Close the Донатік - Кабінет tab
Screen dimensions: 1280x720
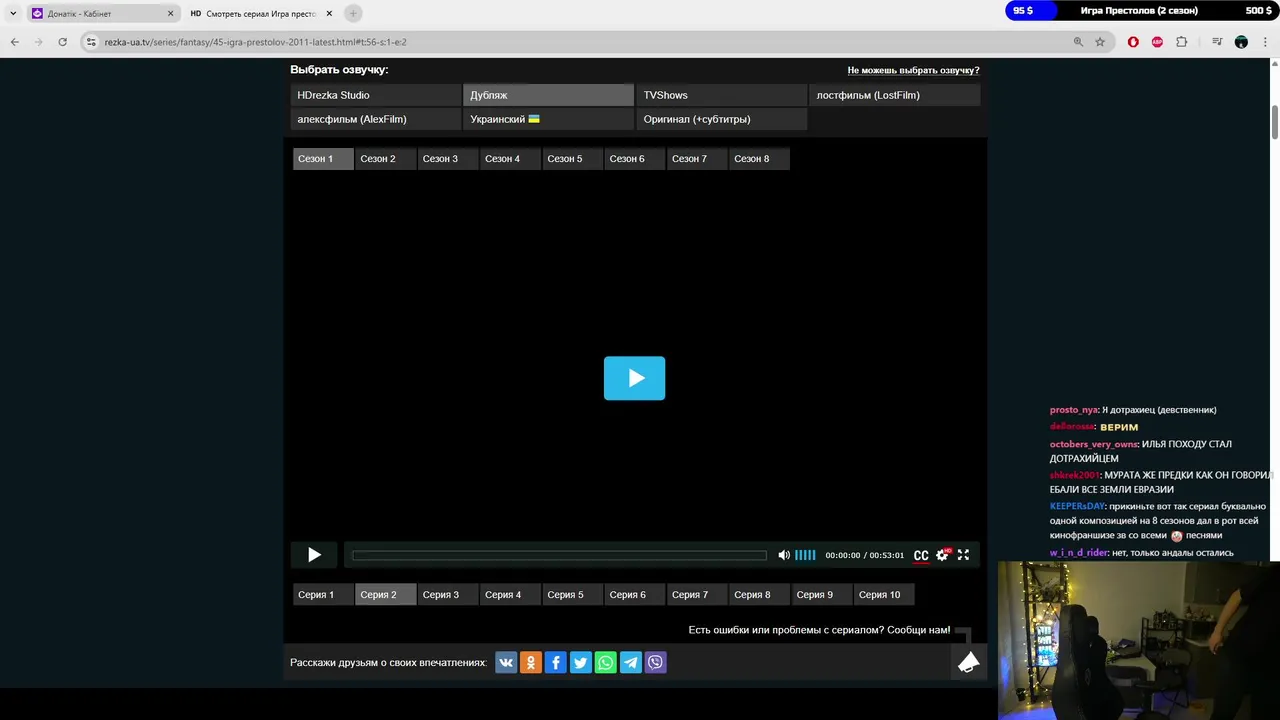pyautogui.click(x=170, y=14)
